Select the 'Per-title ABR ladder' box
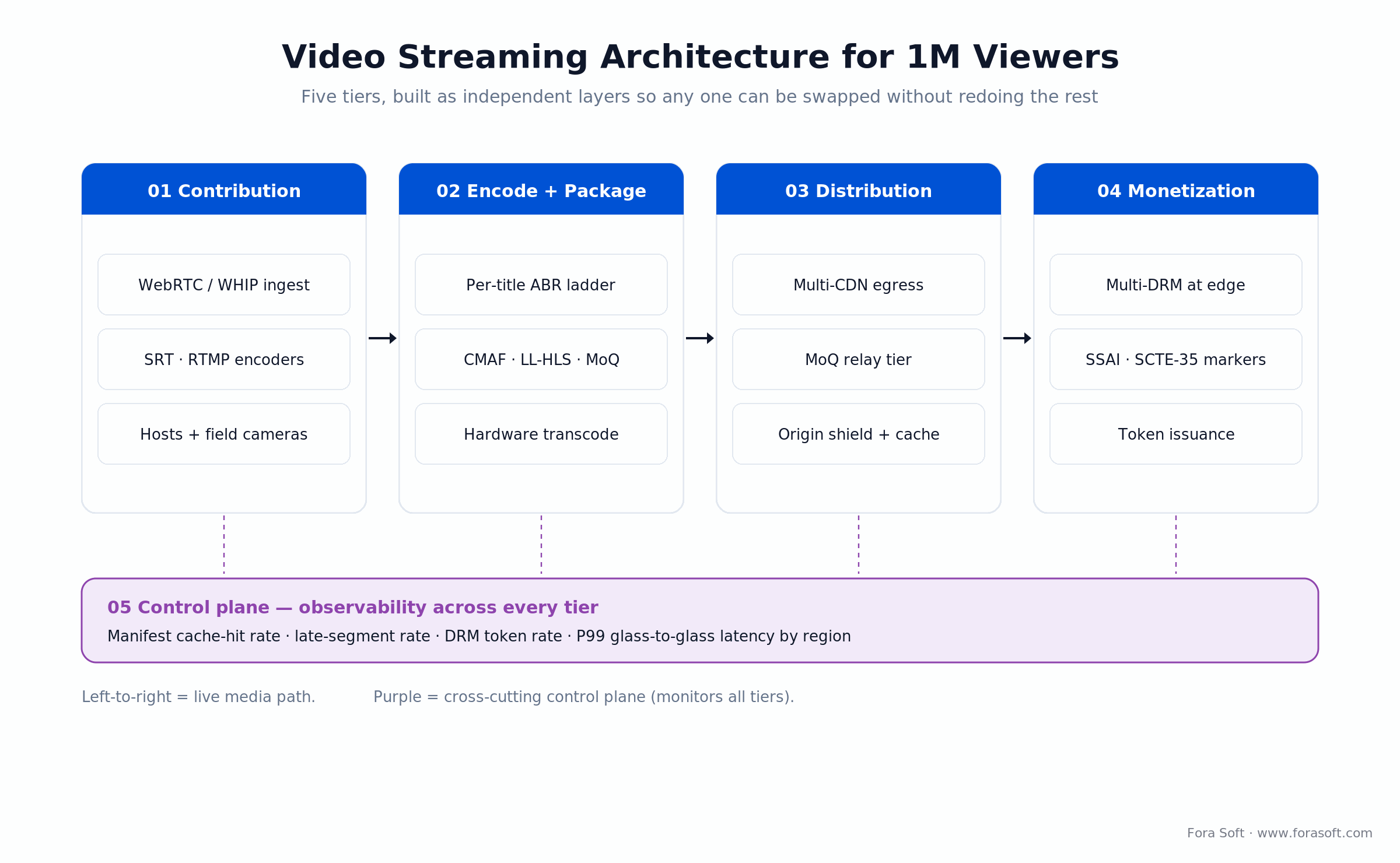Viewport: 1400px width, 863px height. pos(541,285)
